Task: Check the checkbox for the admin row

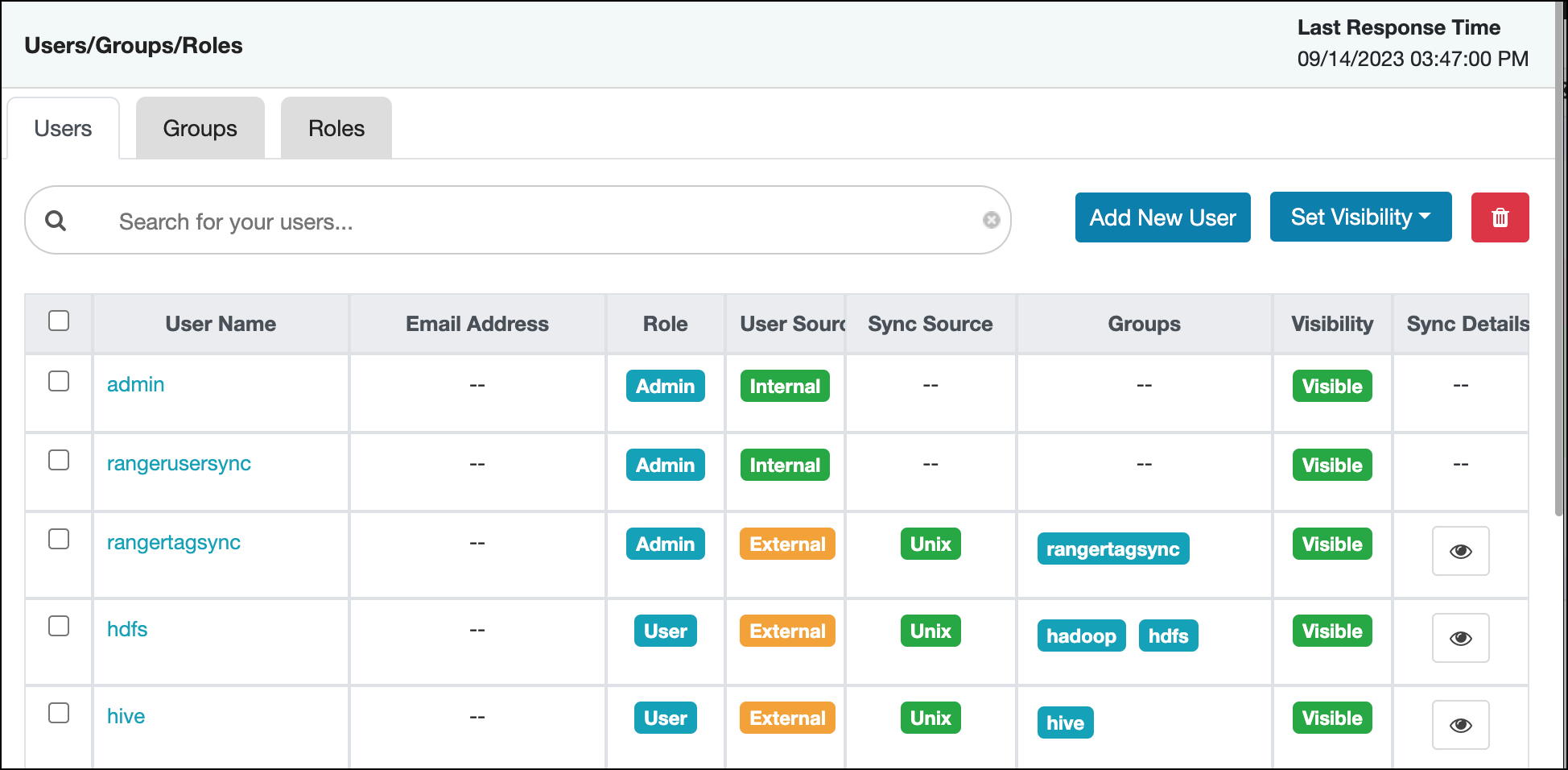Action: tap(59, 381)
